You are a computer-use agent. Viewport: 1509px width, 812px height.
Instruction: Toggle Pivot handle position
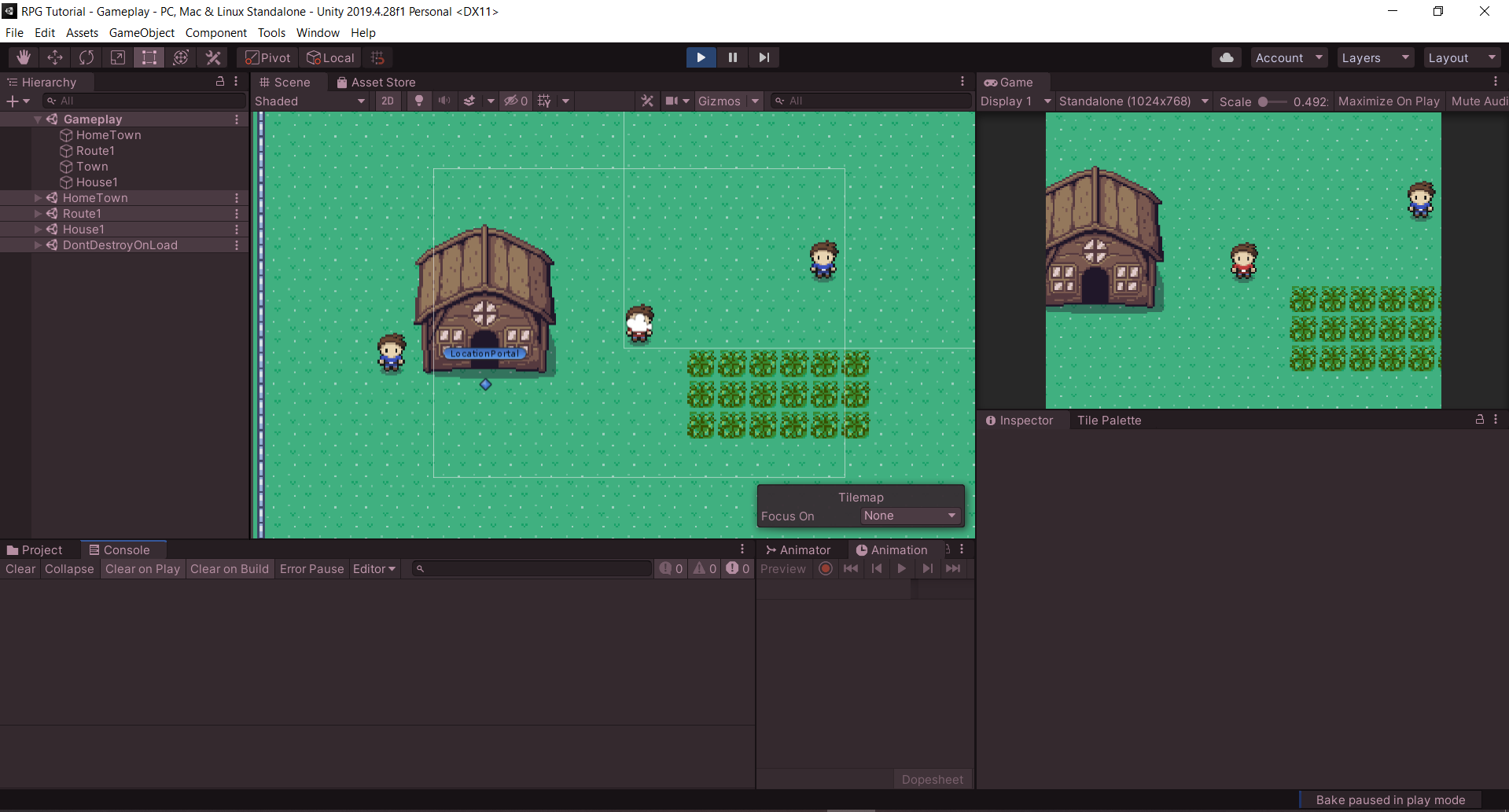coord(268,57)
